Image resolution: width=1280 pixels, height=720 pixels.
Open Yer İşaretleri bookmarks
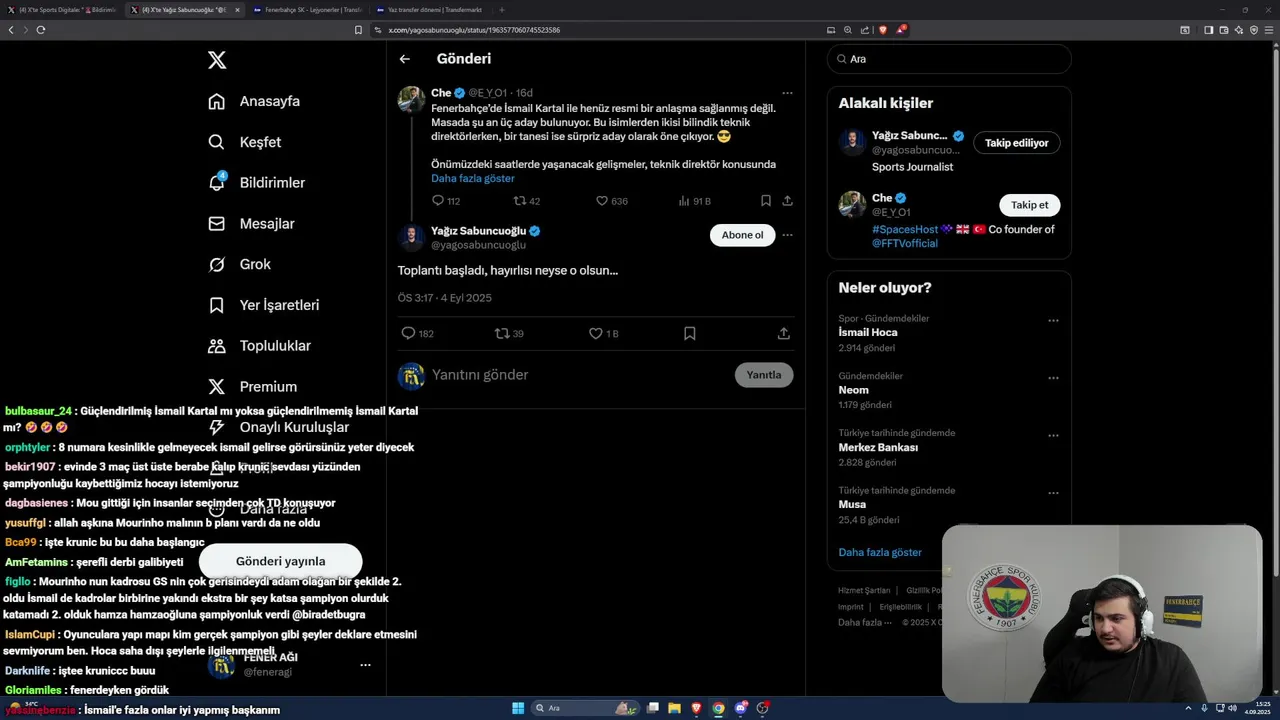pyautogui.click(x=264, y=305)
